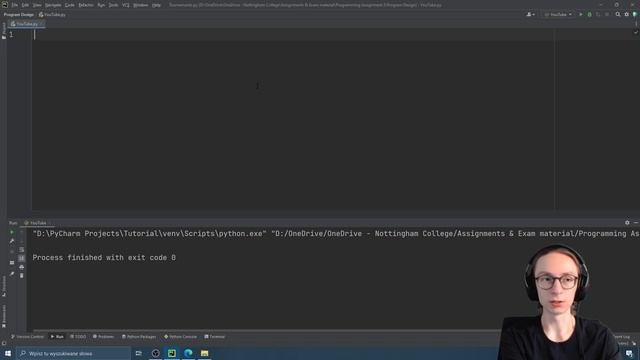This screenshot has width=640, height=360.
Task: Switch to PyCharm on the taskbar
Action: [172, 353]
